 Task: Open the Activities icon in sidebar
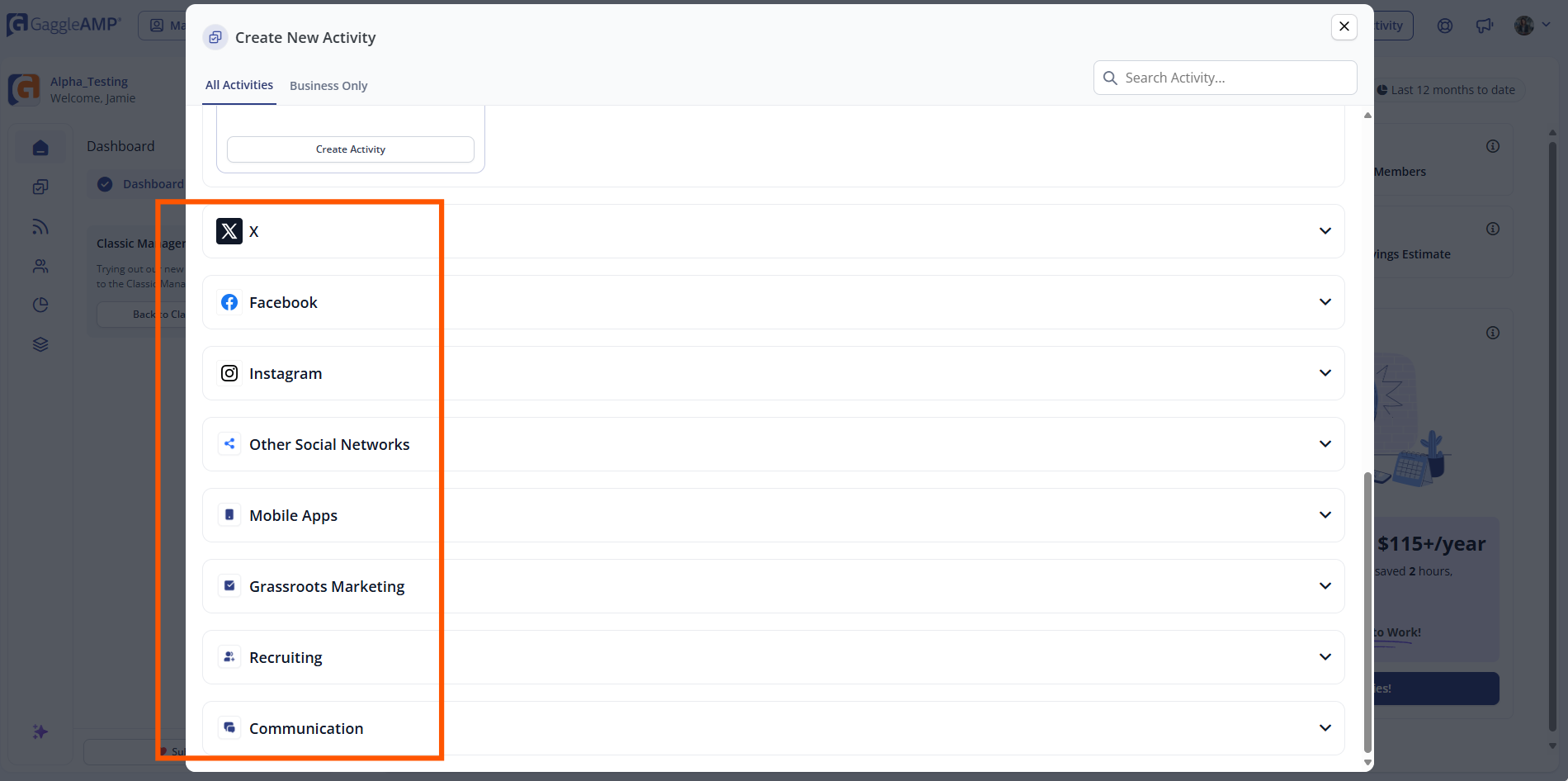40,187
